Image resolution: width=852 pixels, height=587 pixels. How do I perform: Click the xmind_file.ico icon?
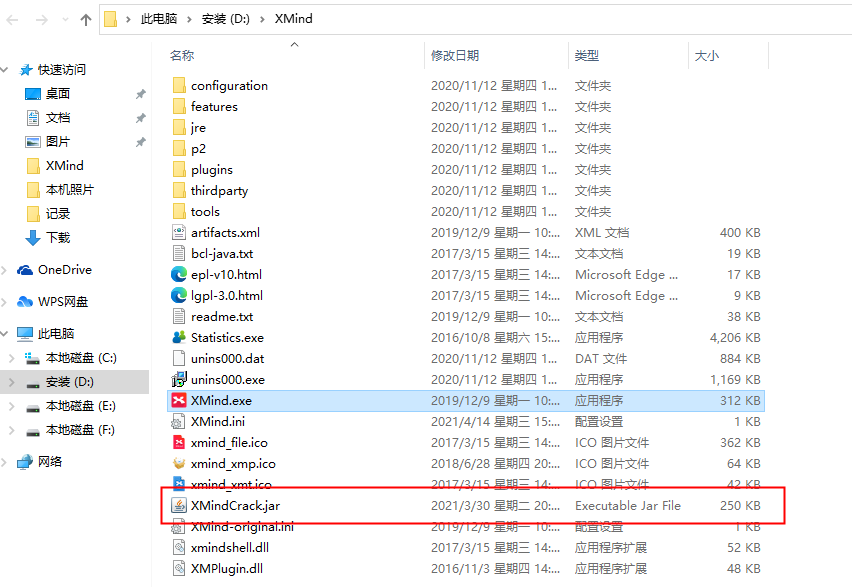click(179, 442)
